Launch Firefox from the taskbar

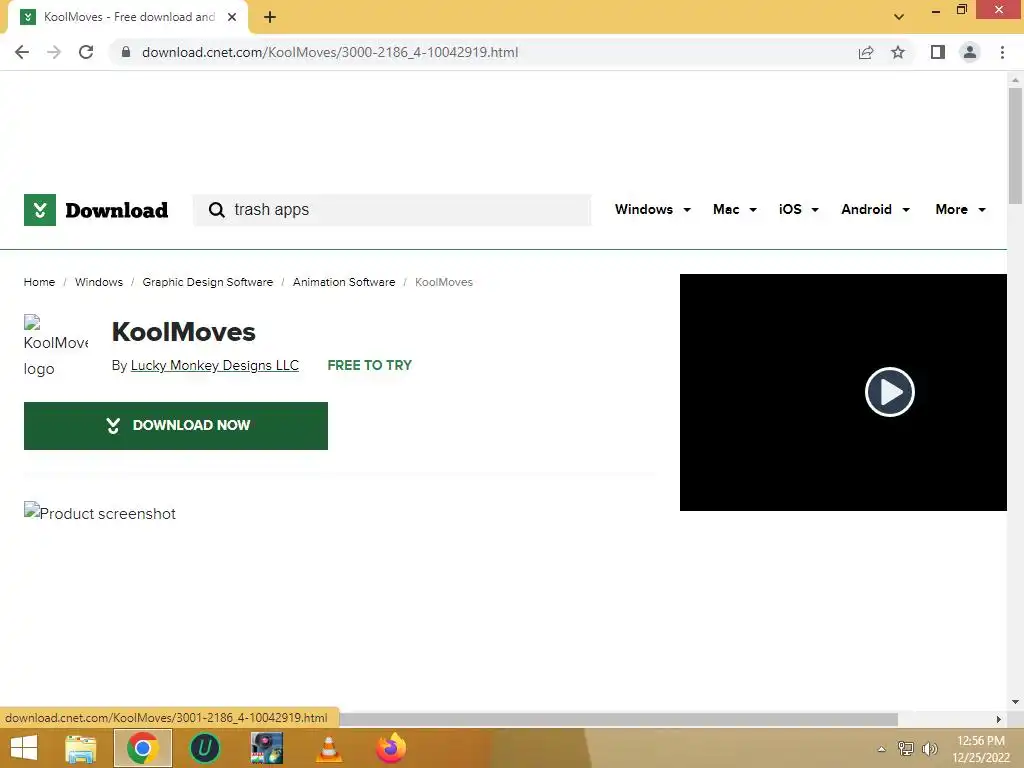[x=391, y=748]
